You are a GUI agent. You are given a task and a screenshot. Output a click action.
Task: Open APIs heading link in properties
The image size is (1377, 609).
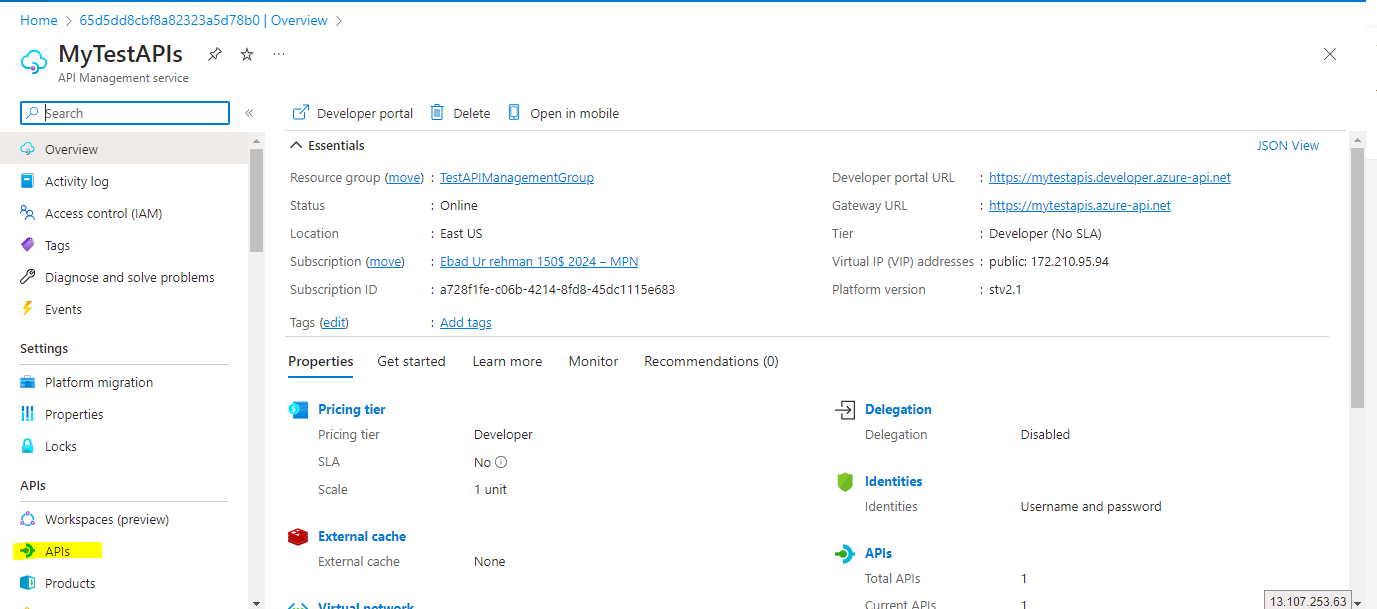pos(878,553)
